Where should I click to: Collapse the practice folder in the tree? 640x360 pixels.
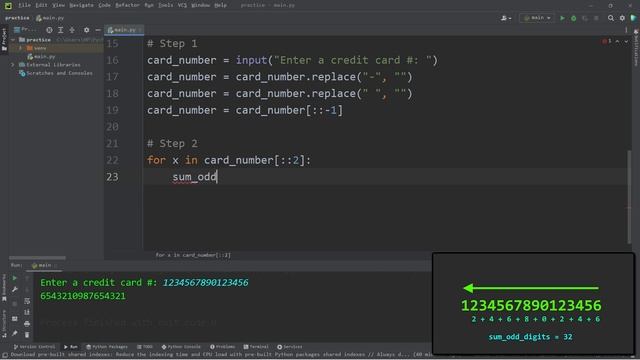click(x=13, y=40)
